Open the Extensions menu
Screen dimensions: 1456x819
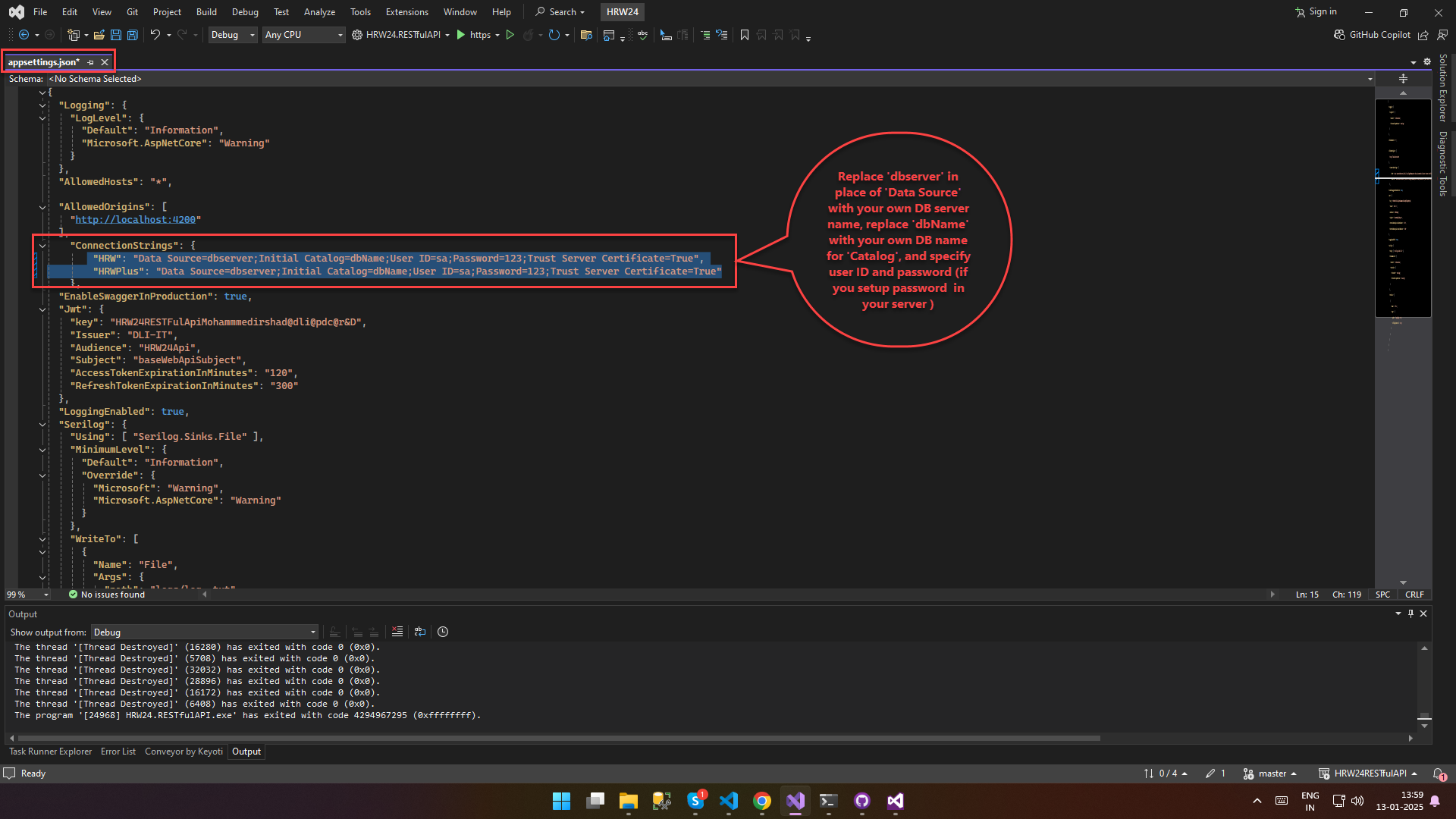[x=406, y=12]
